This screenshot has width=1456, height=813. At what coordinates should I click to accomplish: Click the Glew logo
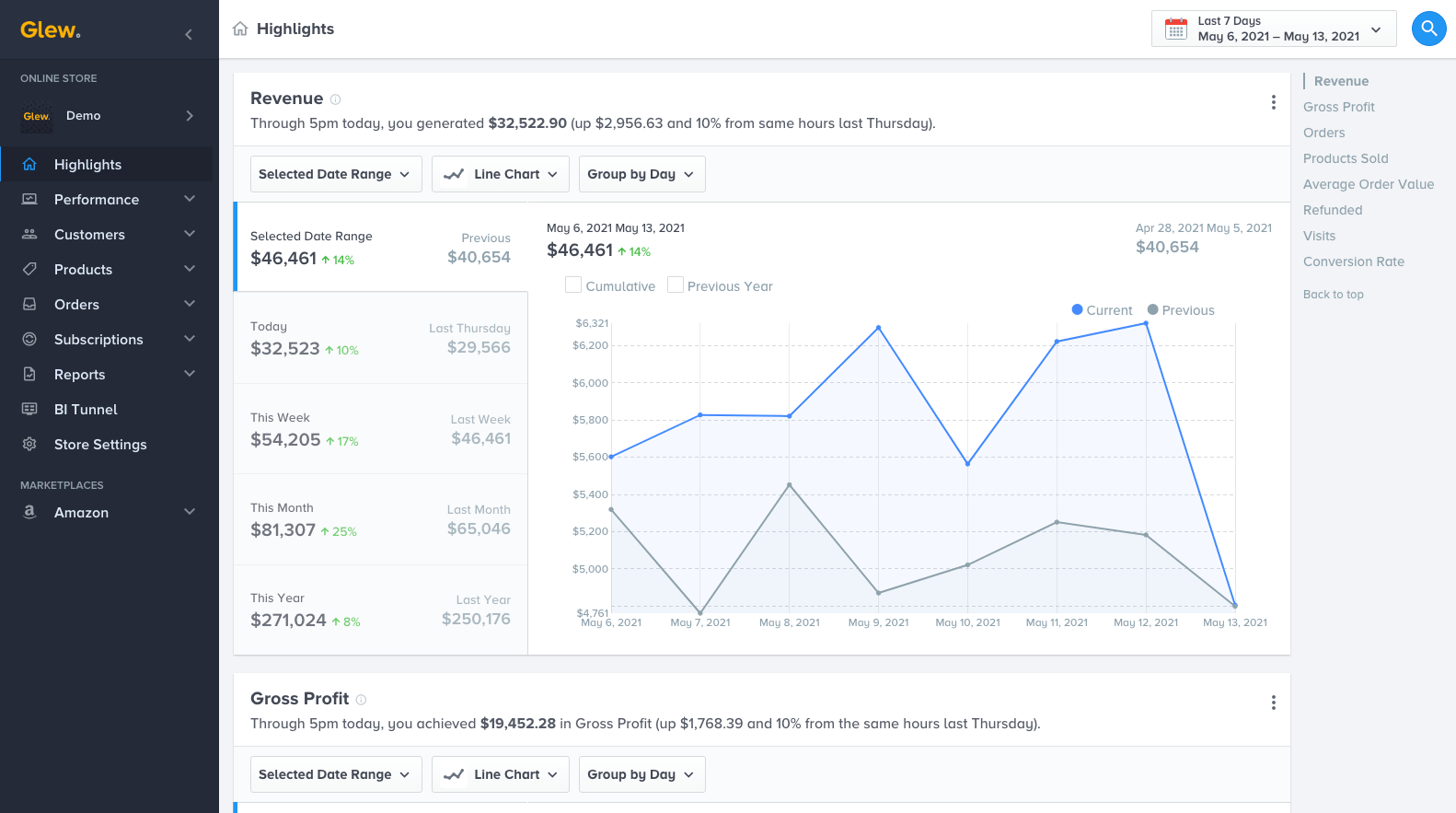click(51, 29)
